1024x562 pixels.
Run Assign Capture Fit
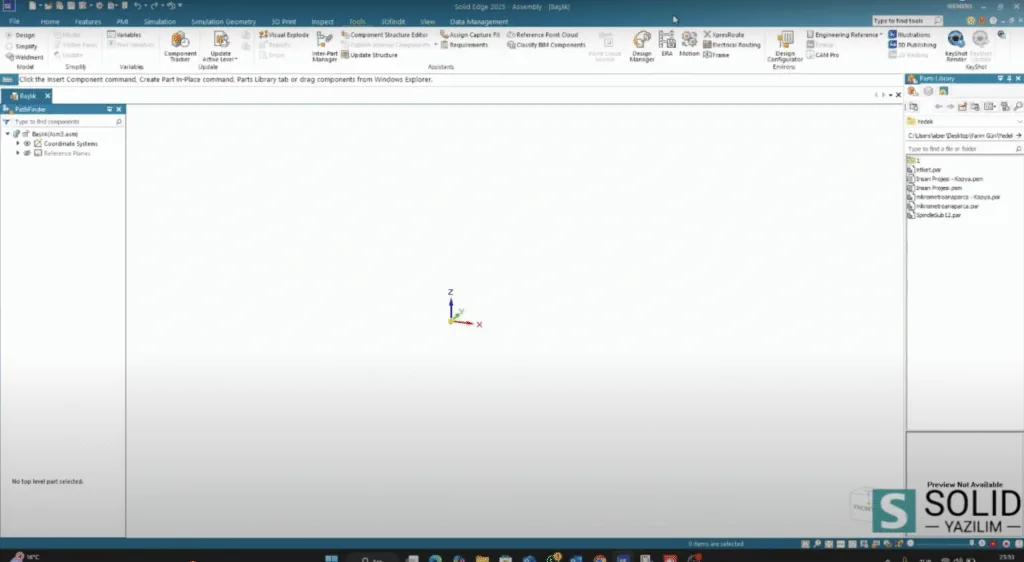pos(470,35)
